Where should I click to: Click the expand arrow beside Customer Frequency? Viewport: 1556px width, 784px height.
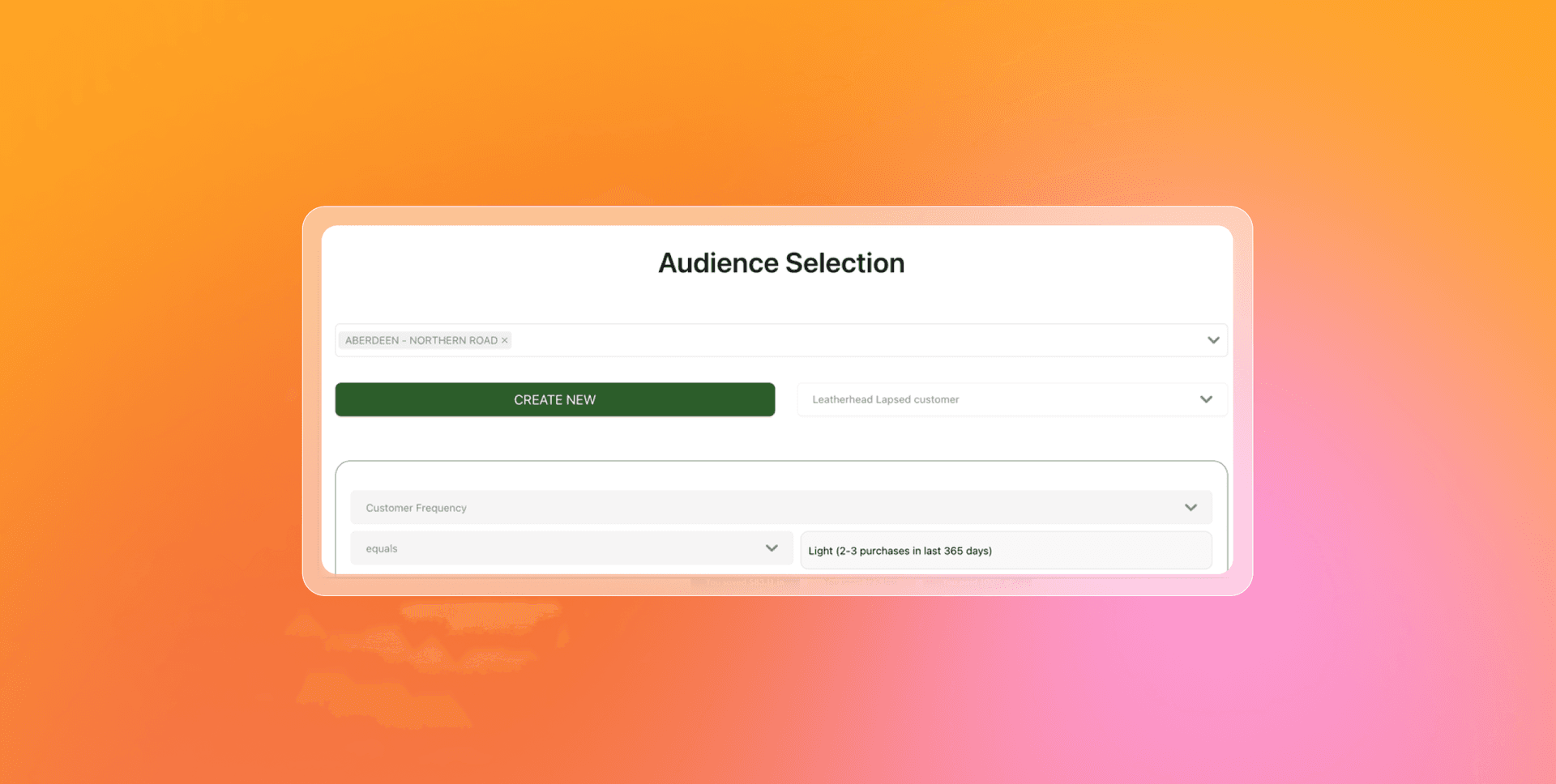click(x=1191, y=507)
